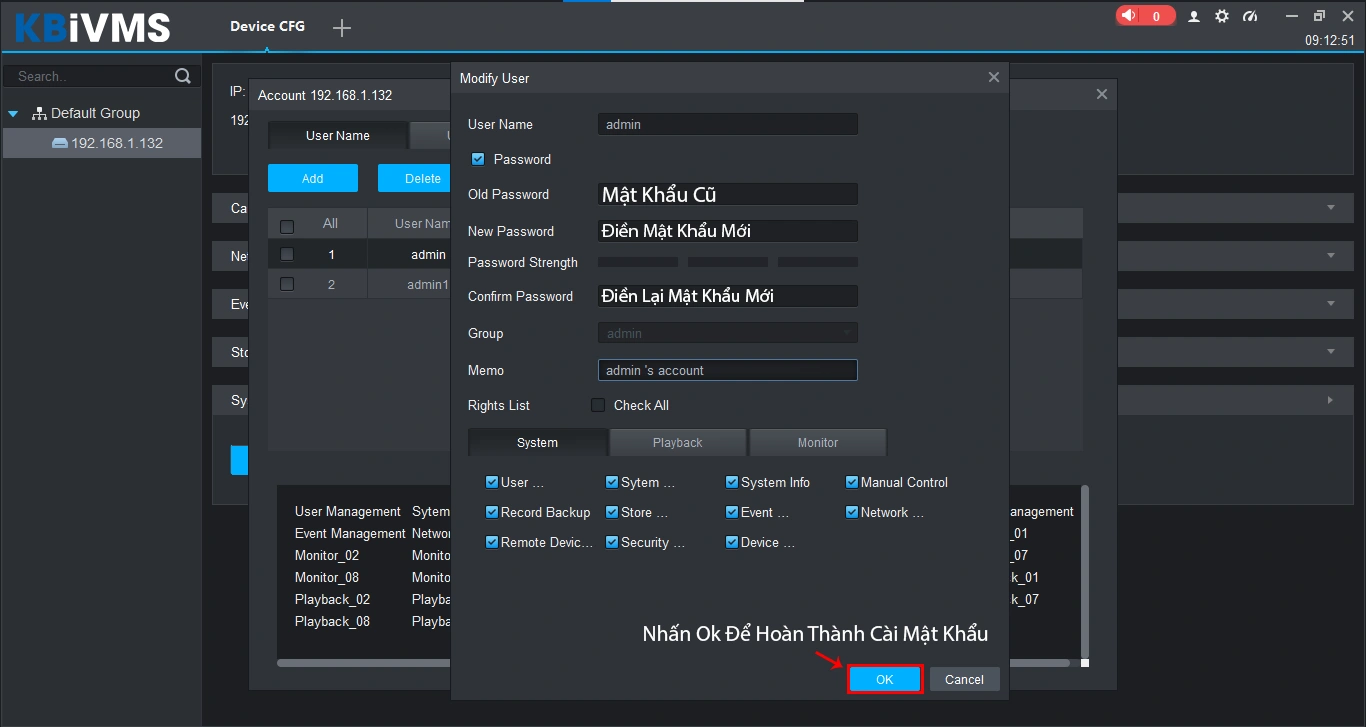Viewport: 1366px width, 727px height.
Task: Add a new tab with plus icon
Action: coord(342,28)
